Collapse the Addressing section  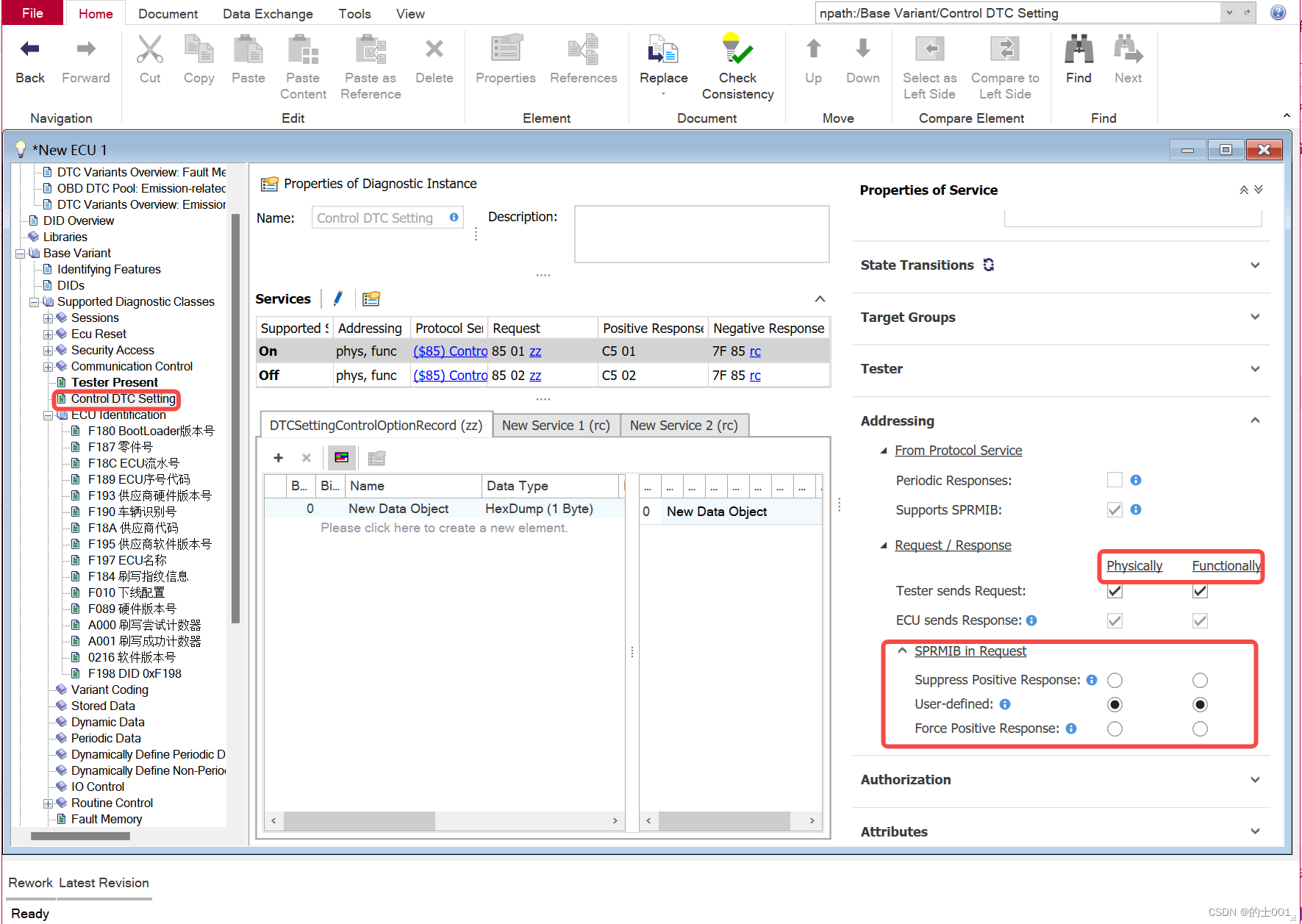(1255, 420)
